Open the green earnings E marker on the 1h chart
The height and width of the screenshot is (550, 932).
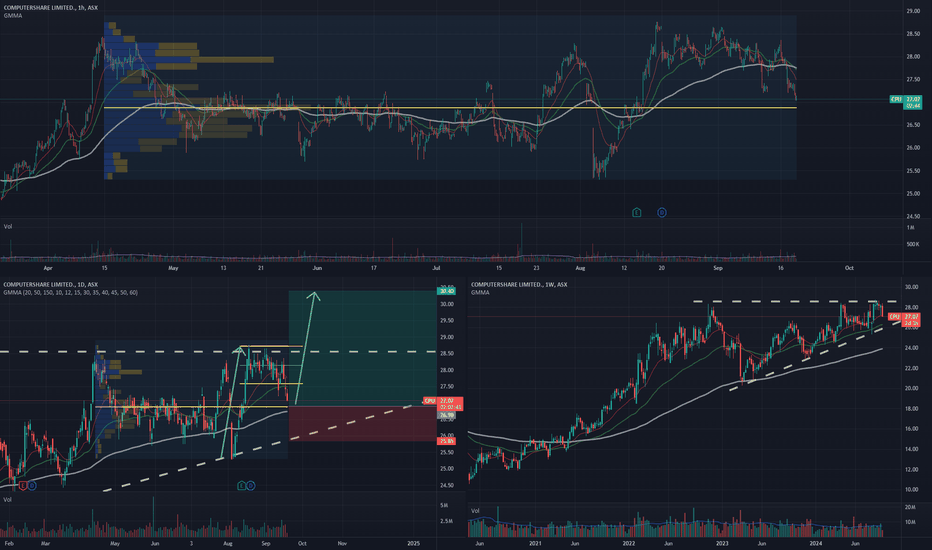(637, 212)
